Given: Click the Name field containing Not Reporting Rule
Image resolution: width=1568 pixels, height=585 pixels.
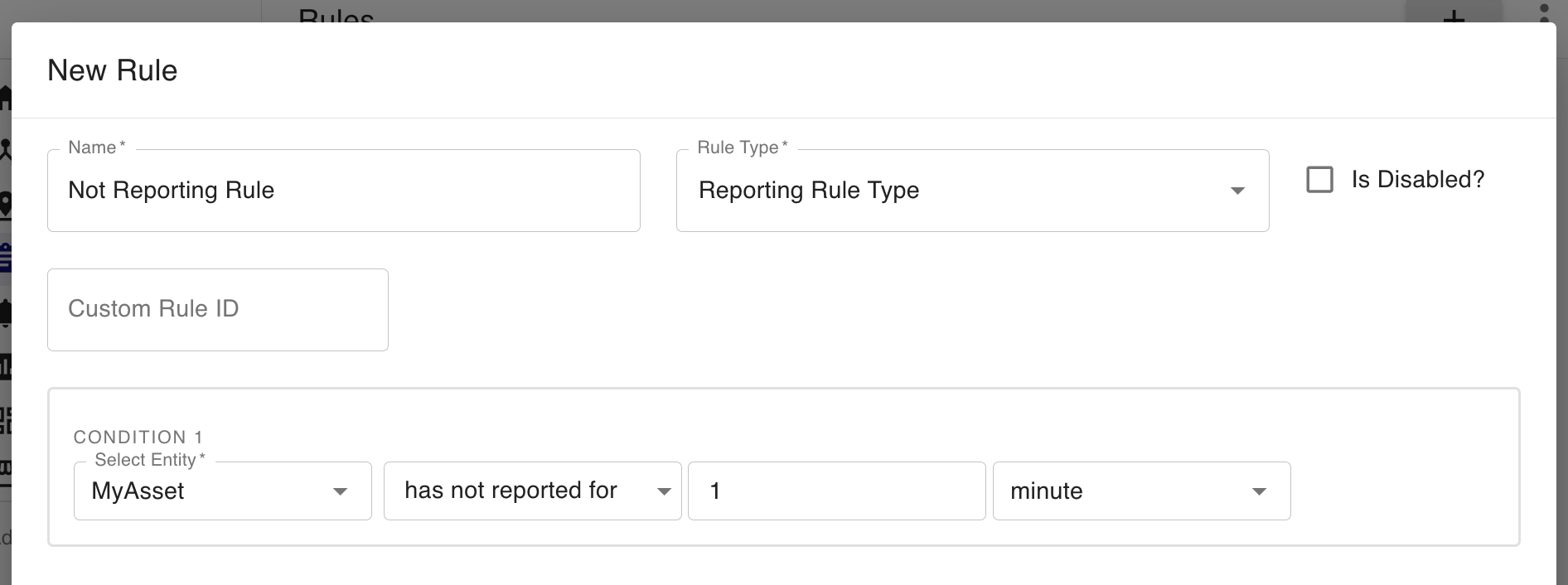Looking at the screenshot, I should click(x=343, y=191).
